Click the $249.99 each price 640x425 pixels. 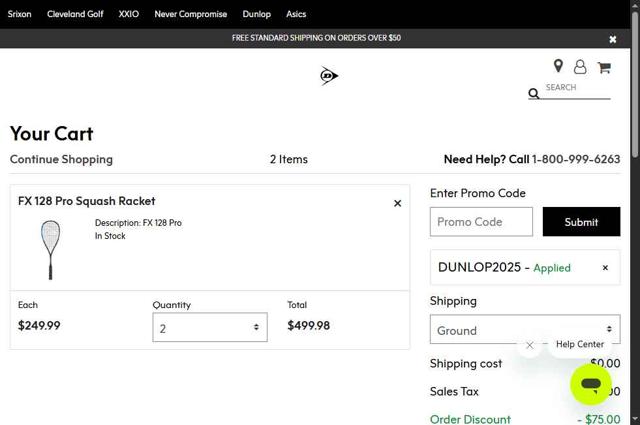click(39, 325)
